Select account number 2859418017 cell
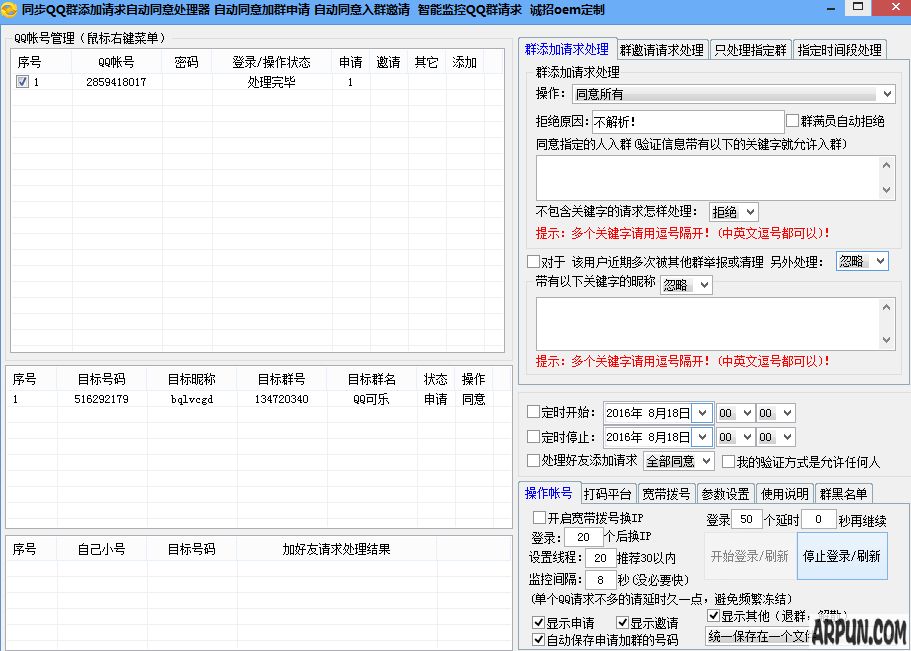This screenshot has width=911, height=651. point(116,82)
